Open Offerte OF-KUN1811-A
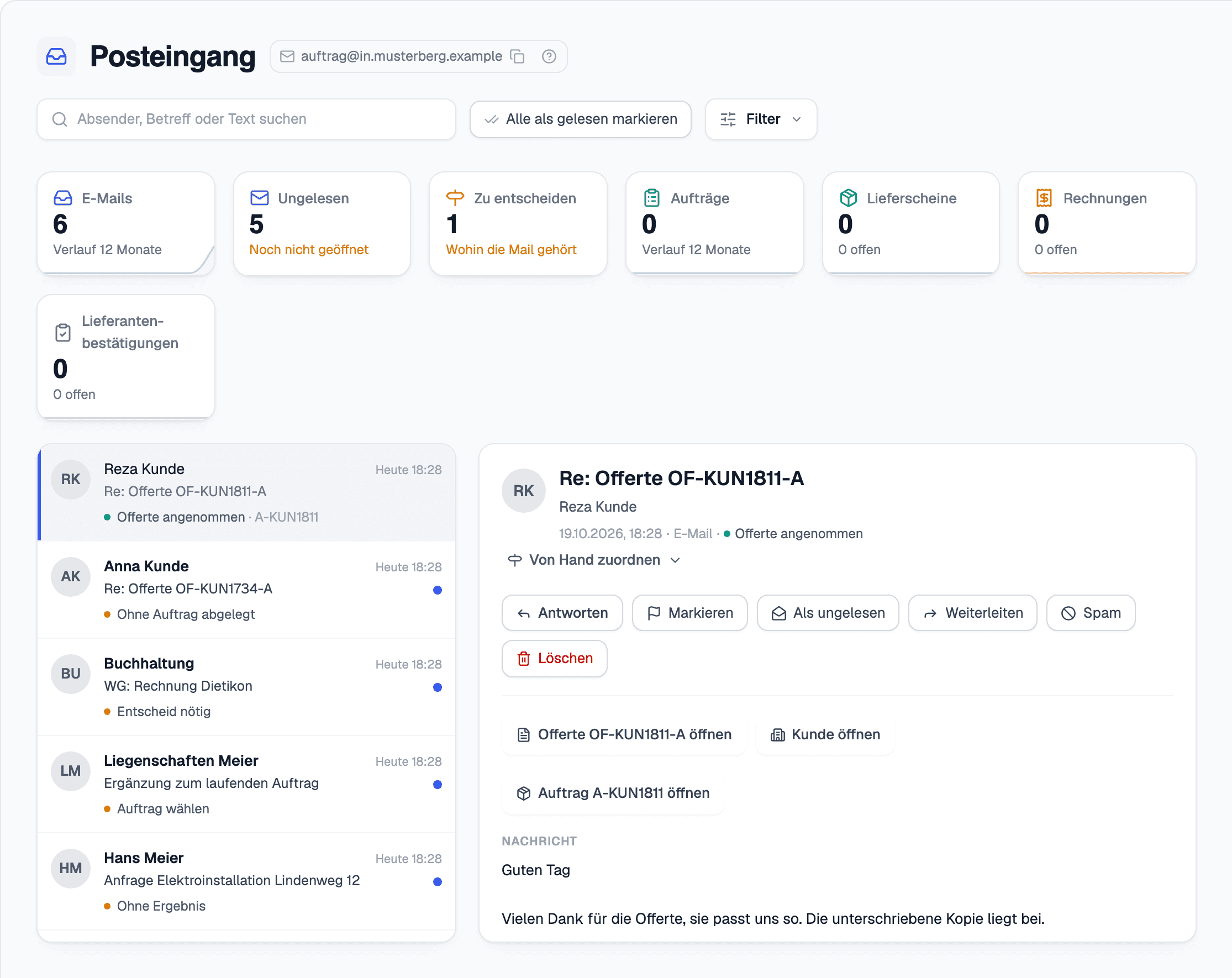Screen dimensions: 1232x978 point(624,734)
